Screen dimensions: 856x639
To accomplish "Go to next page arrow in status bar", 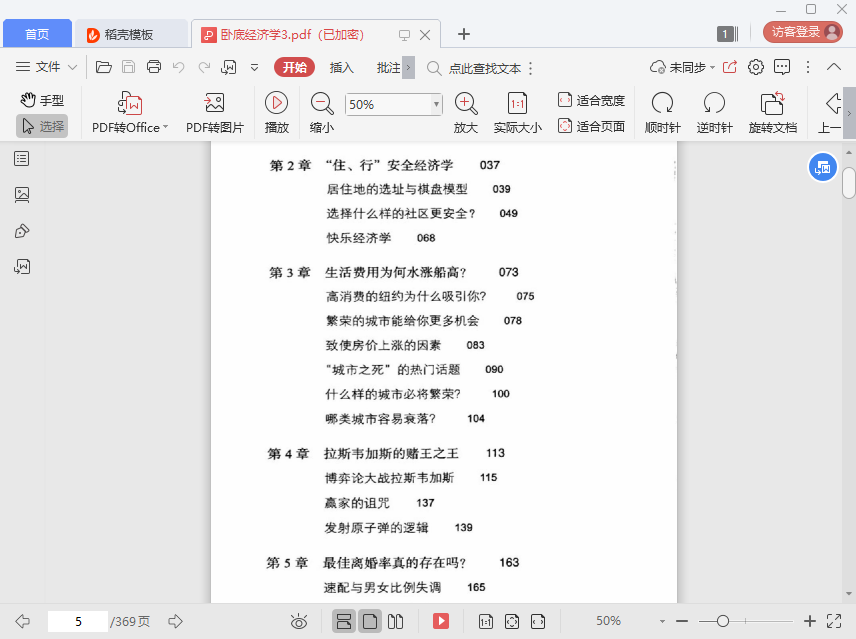I will pos(175,621).
